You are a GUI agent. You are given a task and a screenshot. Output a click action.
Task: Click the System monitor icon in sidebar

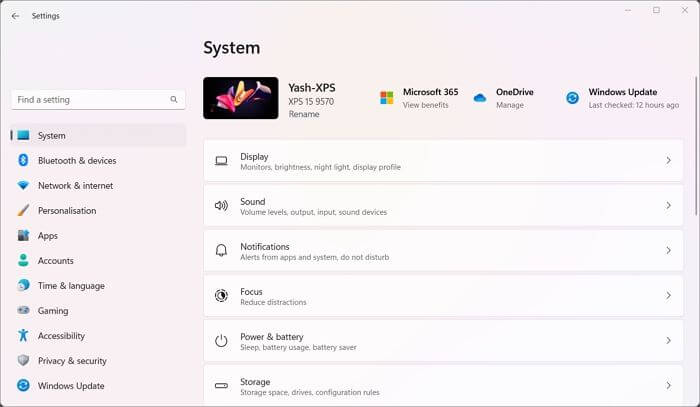pyautogui.click(x=23, y=135)
